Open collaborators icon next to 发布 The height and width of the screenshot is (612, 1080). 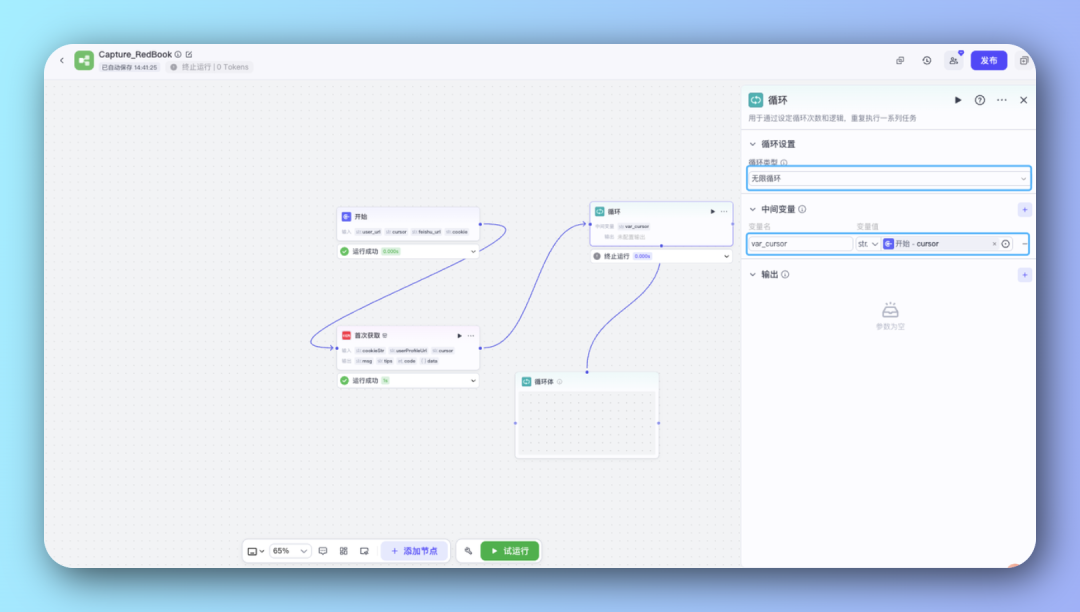click(x=953, y=61)
